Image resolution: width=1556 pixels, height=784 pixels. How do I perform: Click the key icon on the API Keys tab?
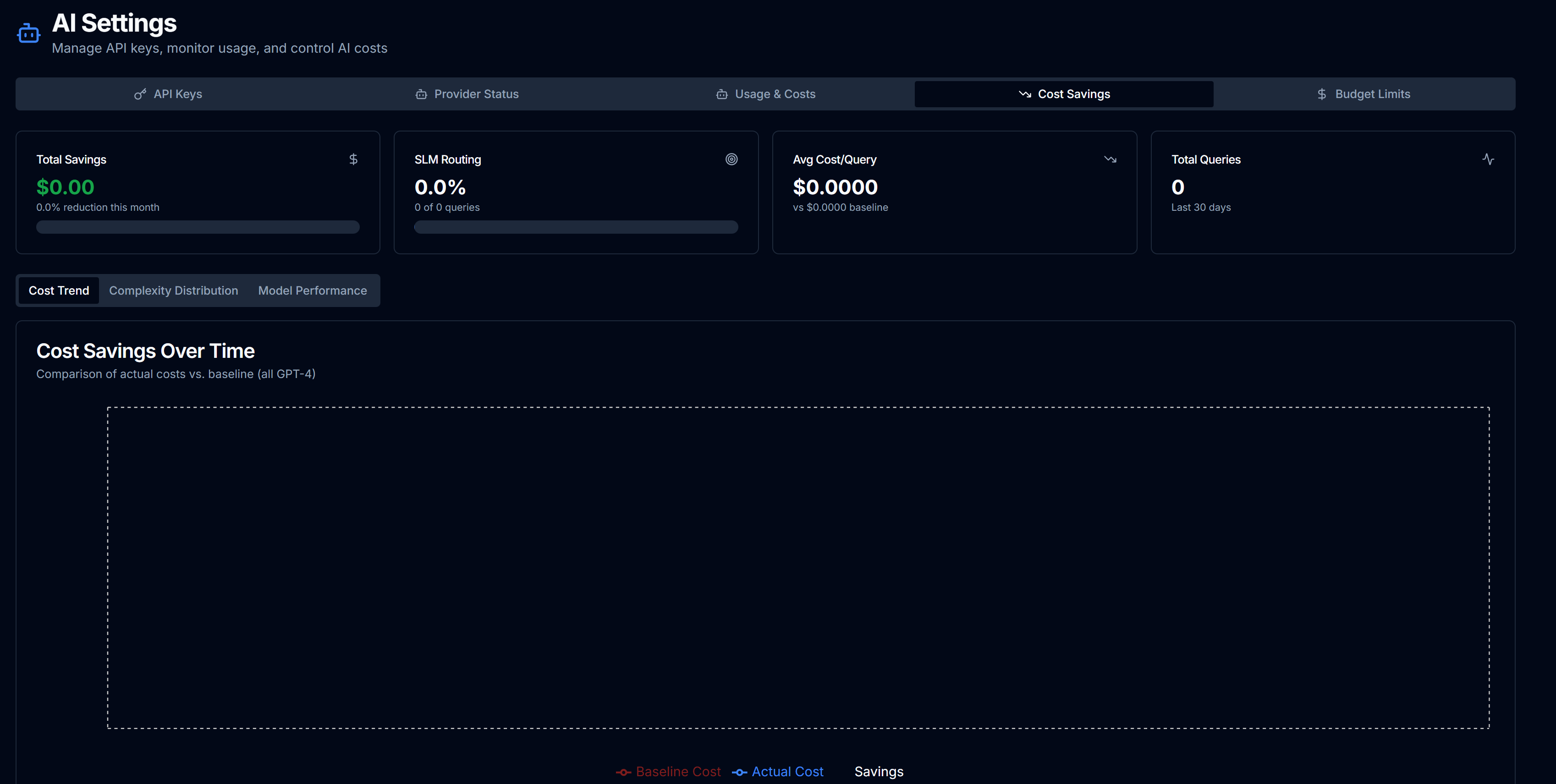(139, 94)
